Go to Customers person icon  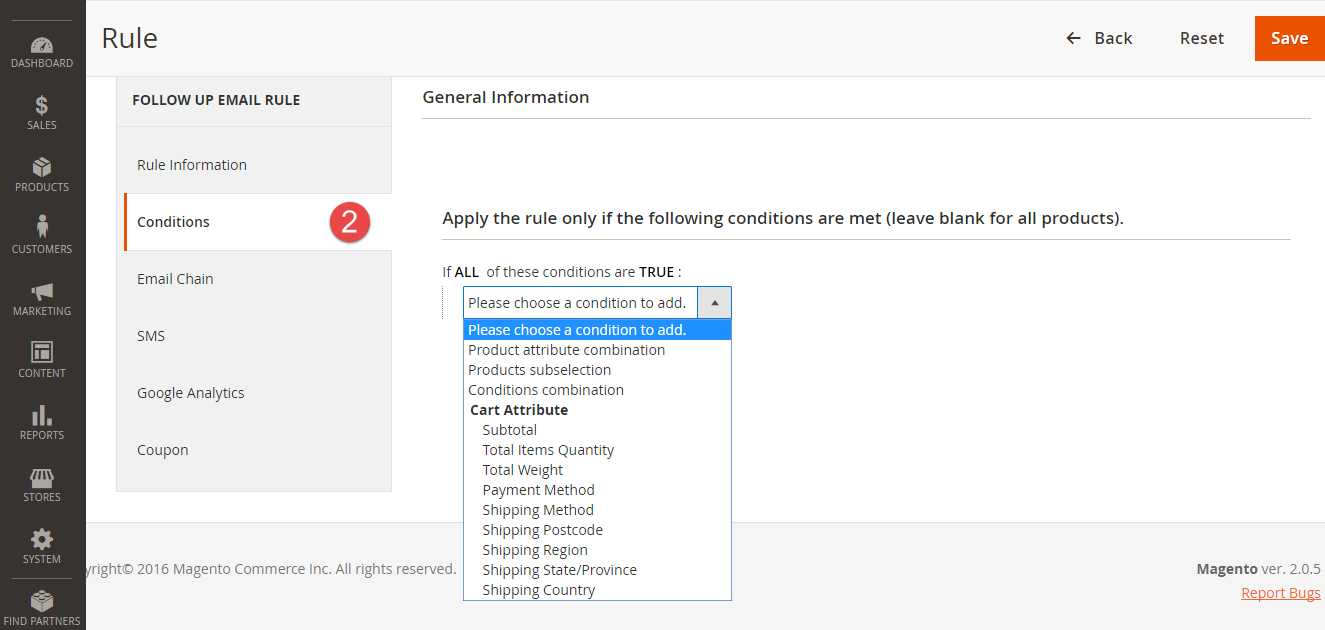42,228
